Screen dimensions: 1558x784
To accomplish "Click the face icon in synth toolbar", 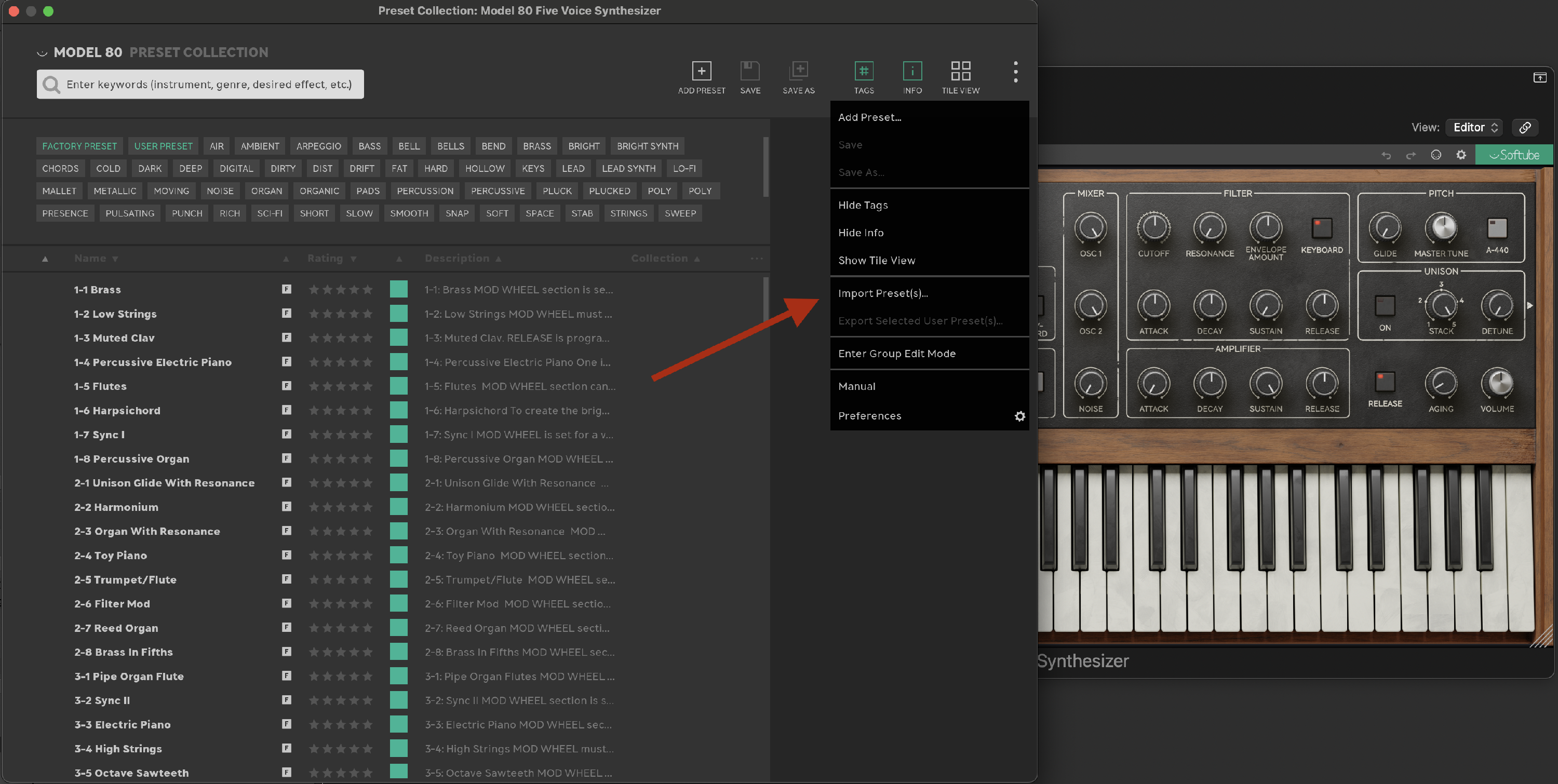I will click(1436, 155).
